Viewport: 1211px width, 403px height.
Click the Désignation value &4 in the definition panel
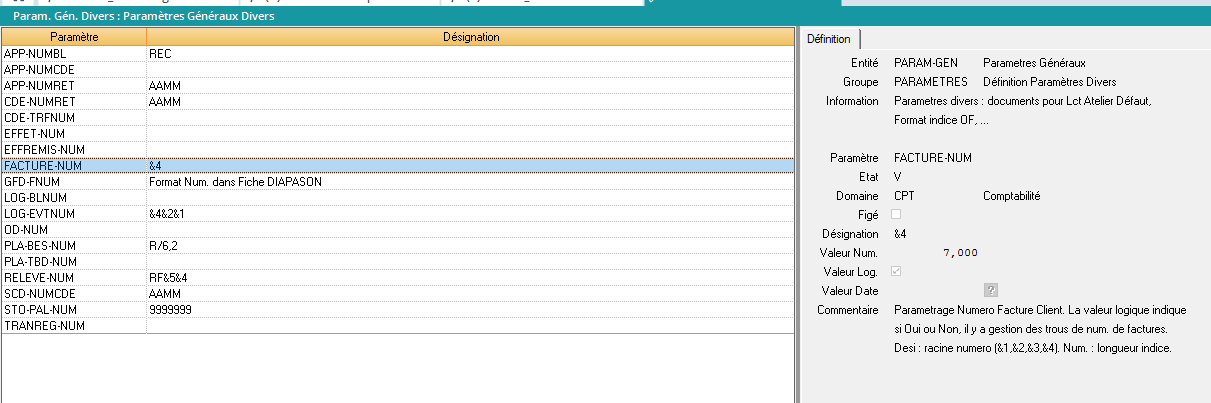[901, 233]
